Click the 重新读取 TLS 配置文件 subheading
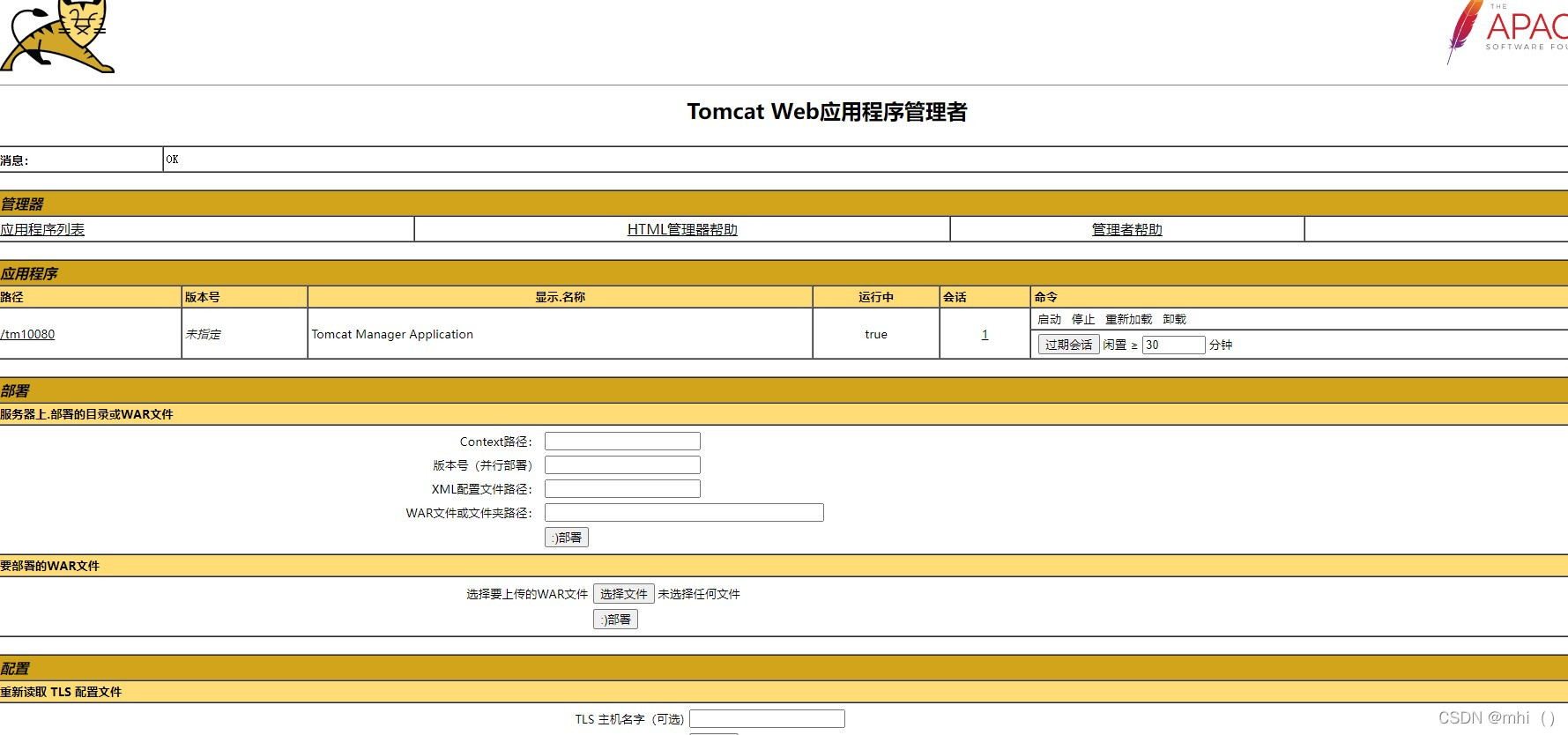The width and height of the screenshot is (1568, 735). [61, 692]
